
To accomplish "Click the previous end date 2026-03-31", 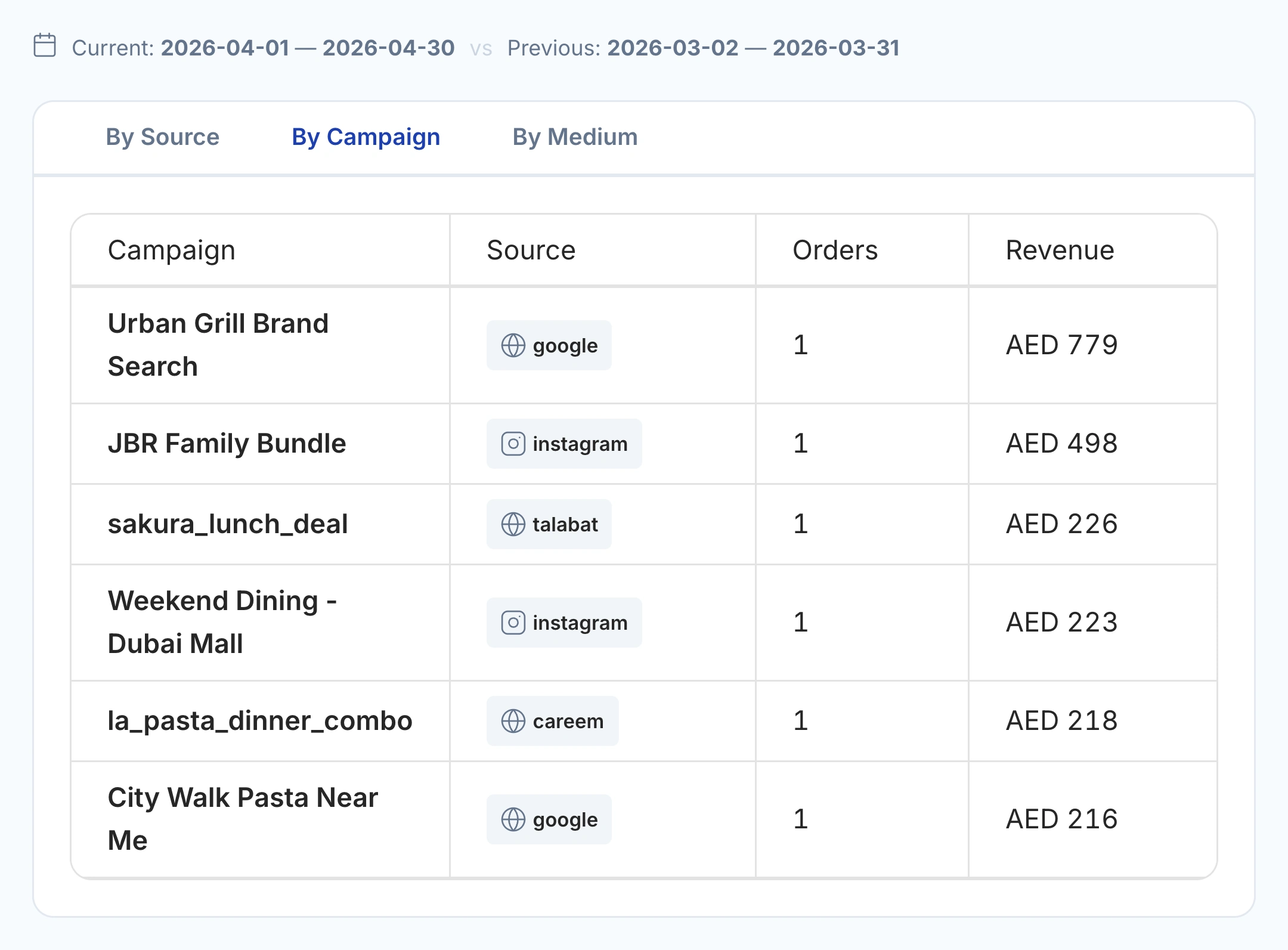I will [x=837, y=48].
